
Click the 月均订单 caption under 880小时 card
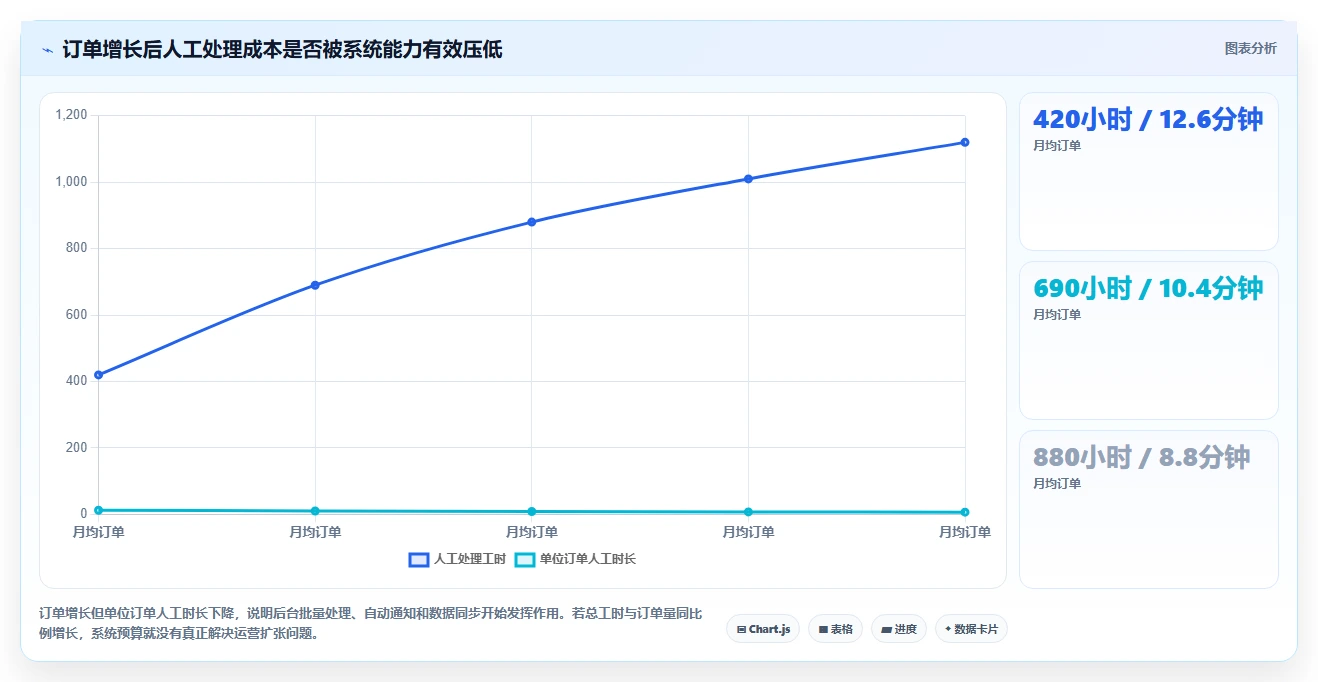click(x=1057, y=483)
